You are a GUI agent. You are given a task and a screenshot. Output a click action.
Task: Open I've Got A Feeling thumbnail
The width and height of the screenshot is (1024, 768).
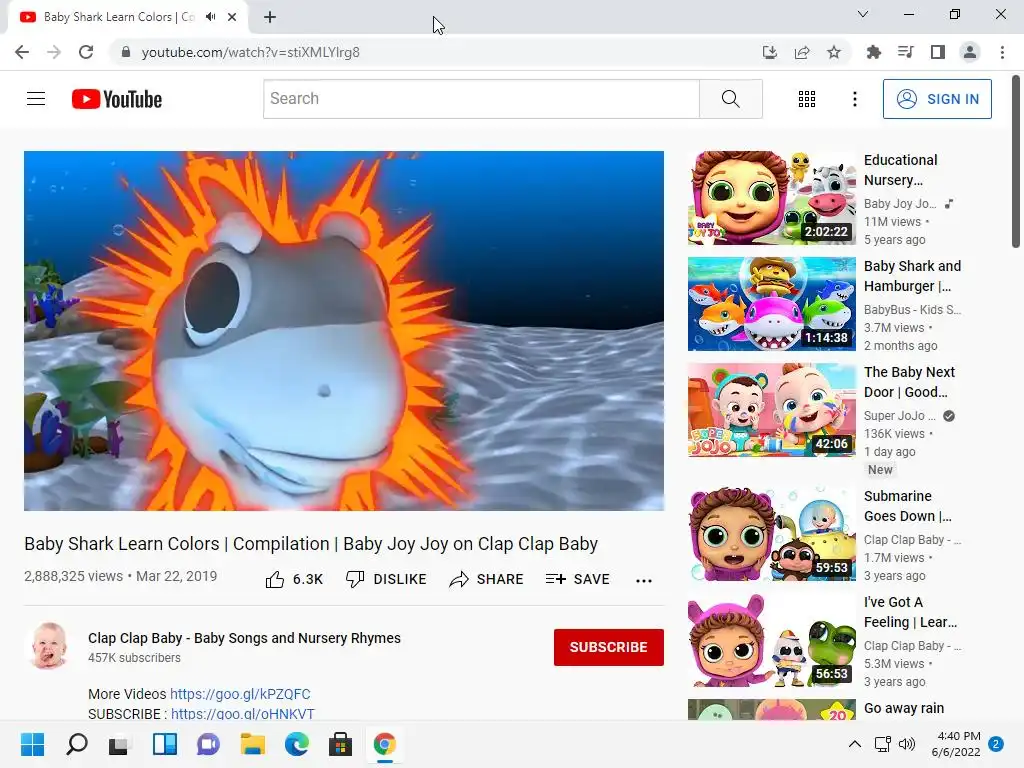click(x=771, y=639)
